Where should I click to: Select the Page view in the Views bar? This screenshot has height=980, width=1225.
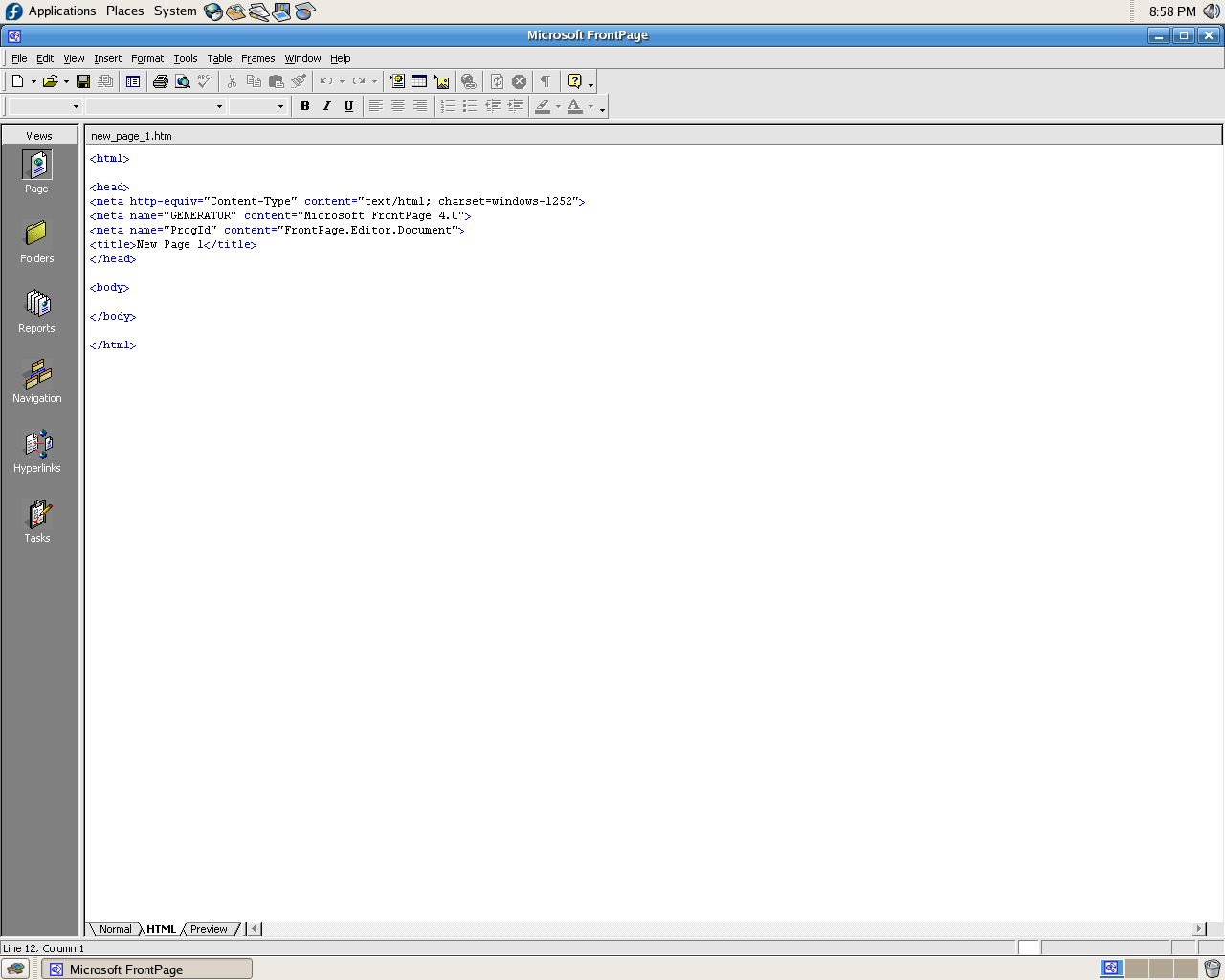(x=36, y=172)
